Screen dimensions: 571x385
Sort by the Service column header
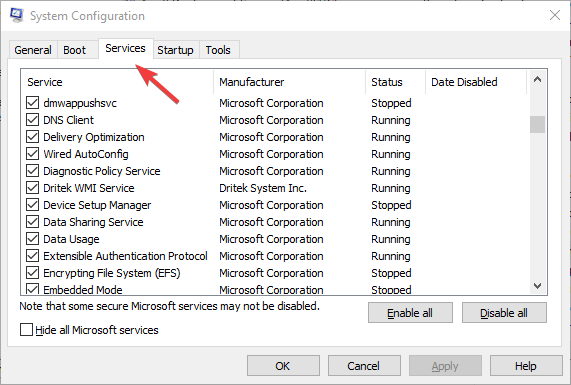[117, 82]
